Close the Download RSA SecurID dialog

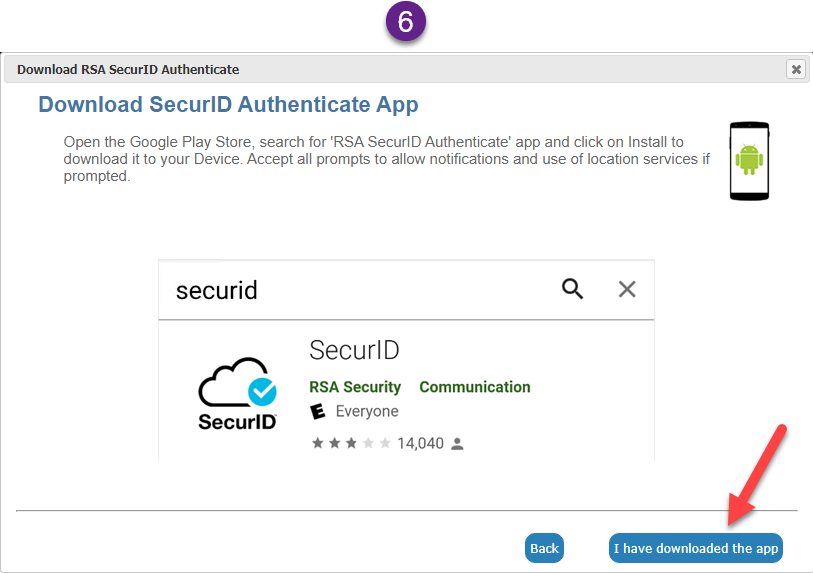795,69
